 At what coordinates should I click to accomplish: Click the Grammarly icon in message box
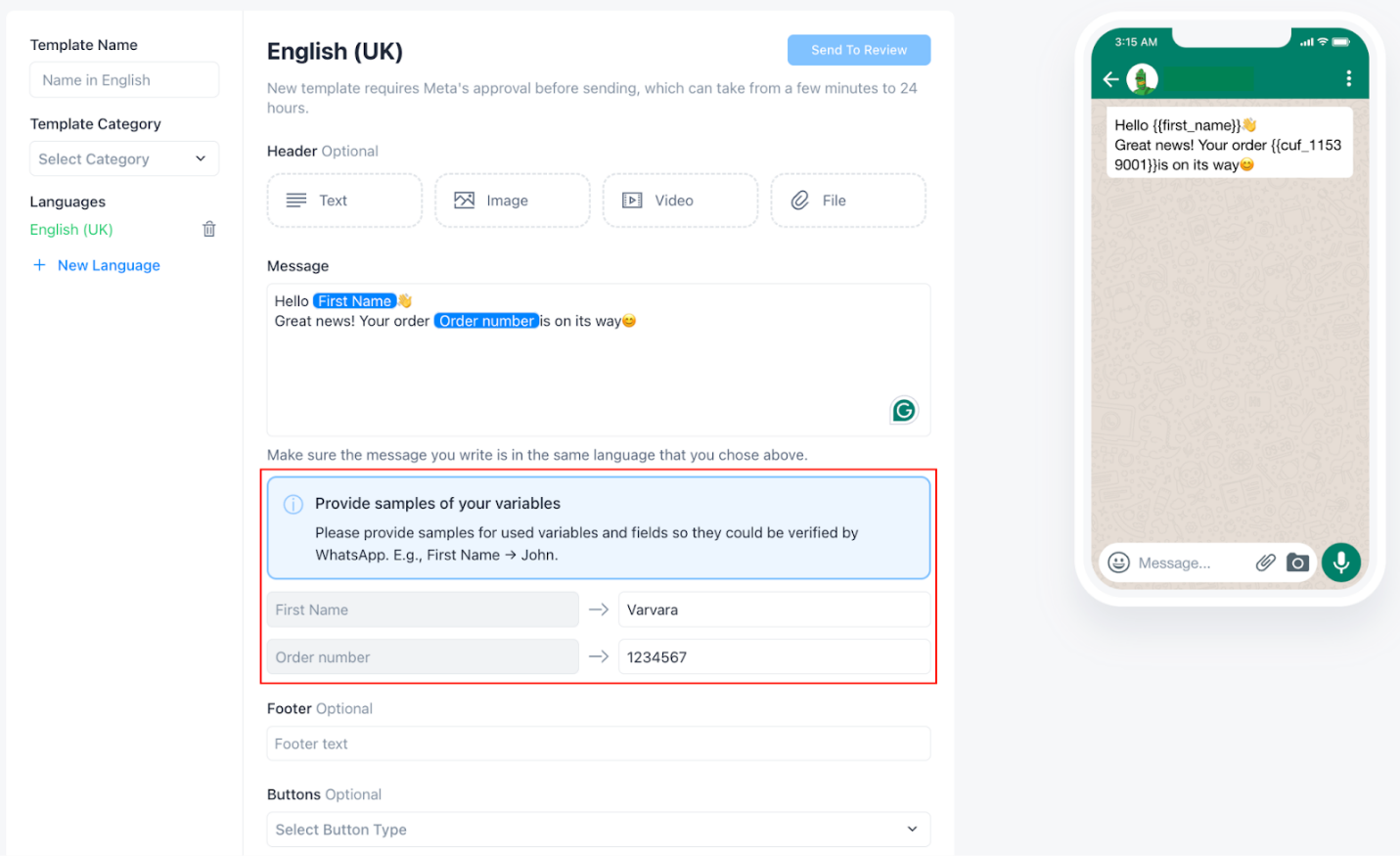[x=903, y=411]
